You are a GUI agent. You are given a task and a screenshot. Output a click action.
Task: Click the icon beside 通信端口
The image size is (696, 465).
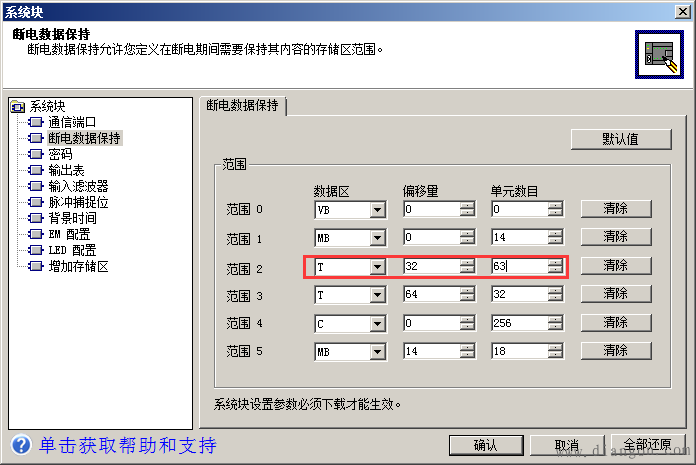click(x=36, y=122)
